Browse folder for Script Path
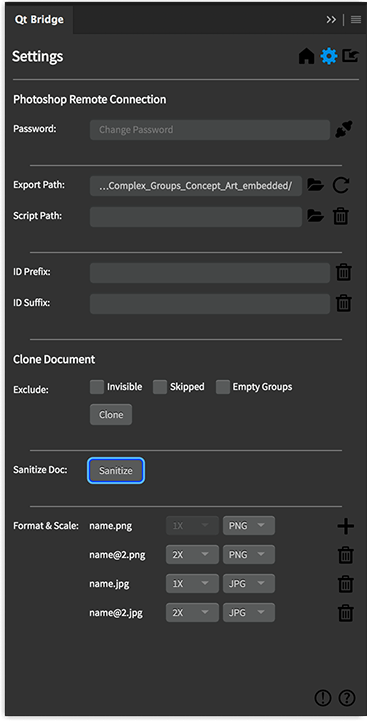The width and height of the screenshot is (367, 723). pyautogui.click(x=315, y=216)
